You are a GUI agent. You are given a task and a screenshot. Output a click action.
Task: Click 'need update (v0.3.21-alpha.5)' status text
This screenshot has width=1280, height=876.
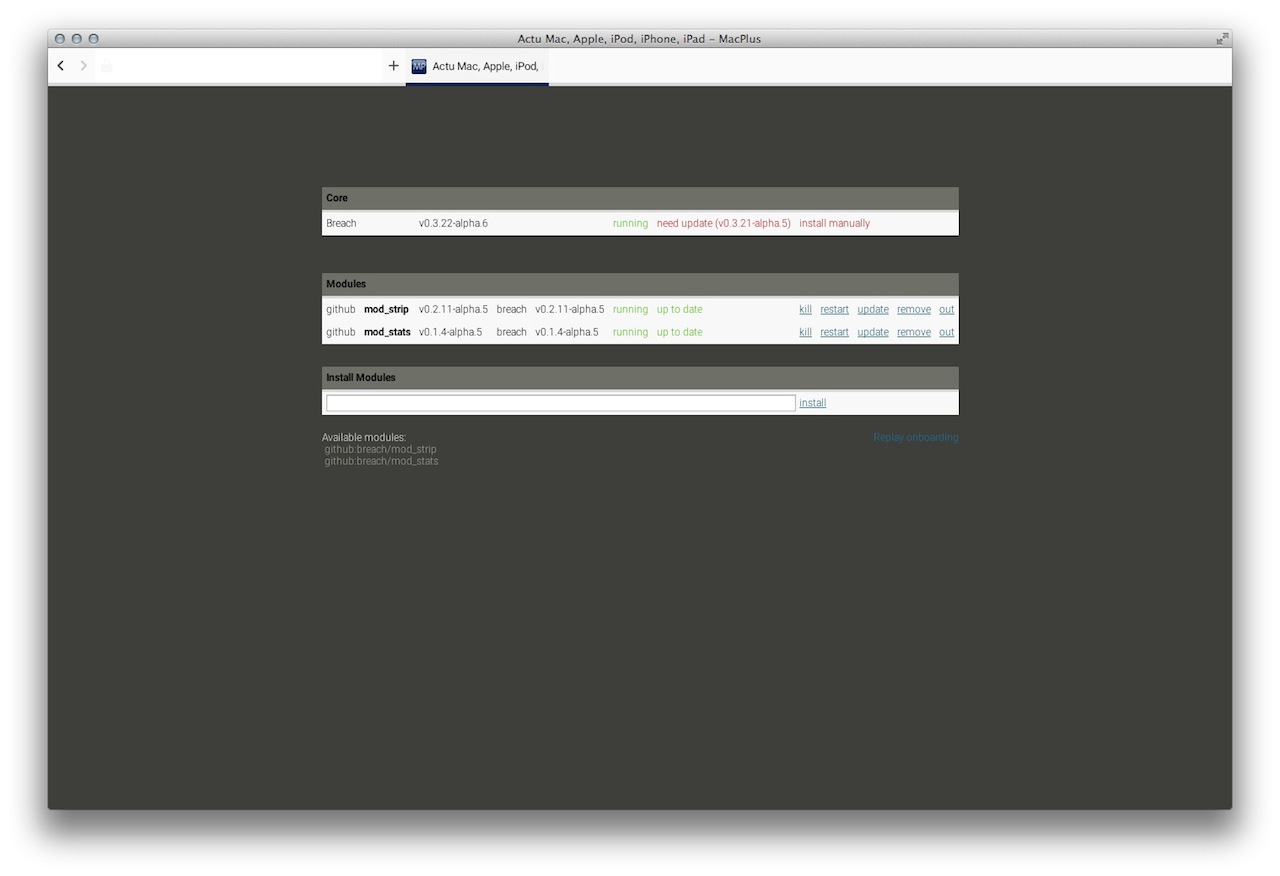(x=724, y=224)
